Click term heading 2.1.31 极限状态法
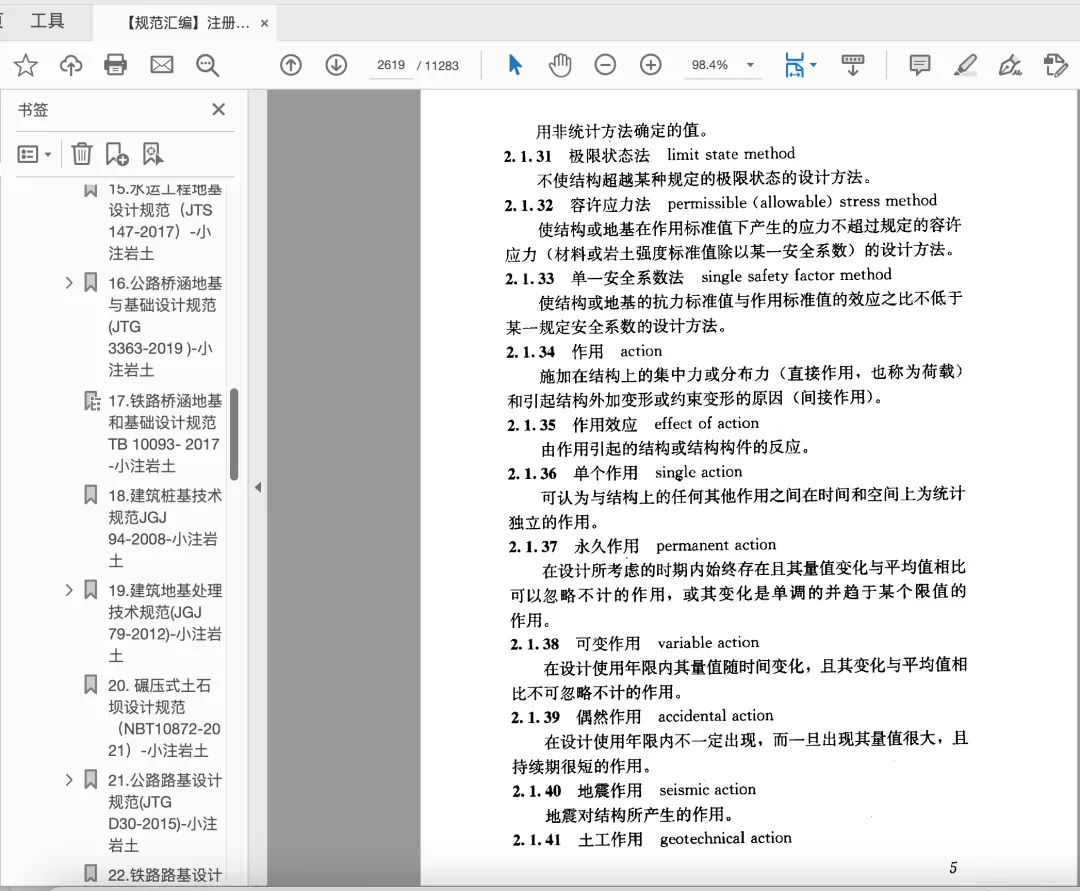 (x=649, y=155)
